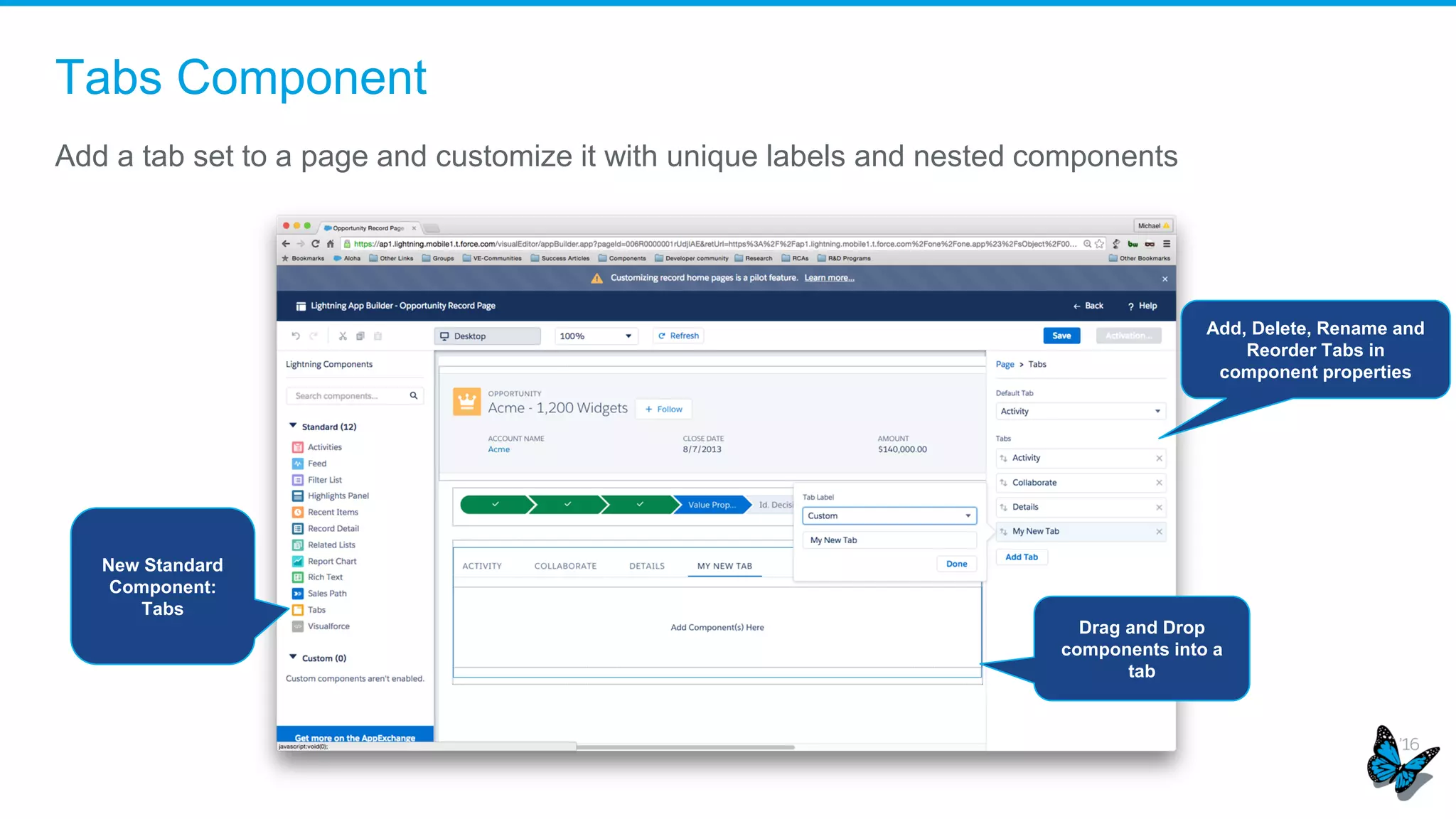The width and height of the screenshot is (1456, 819).
Task: Click the Add Tab button
Action: click(x=1022, y=557)
